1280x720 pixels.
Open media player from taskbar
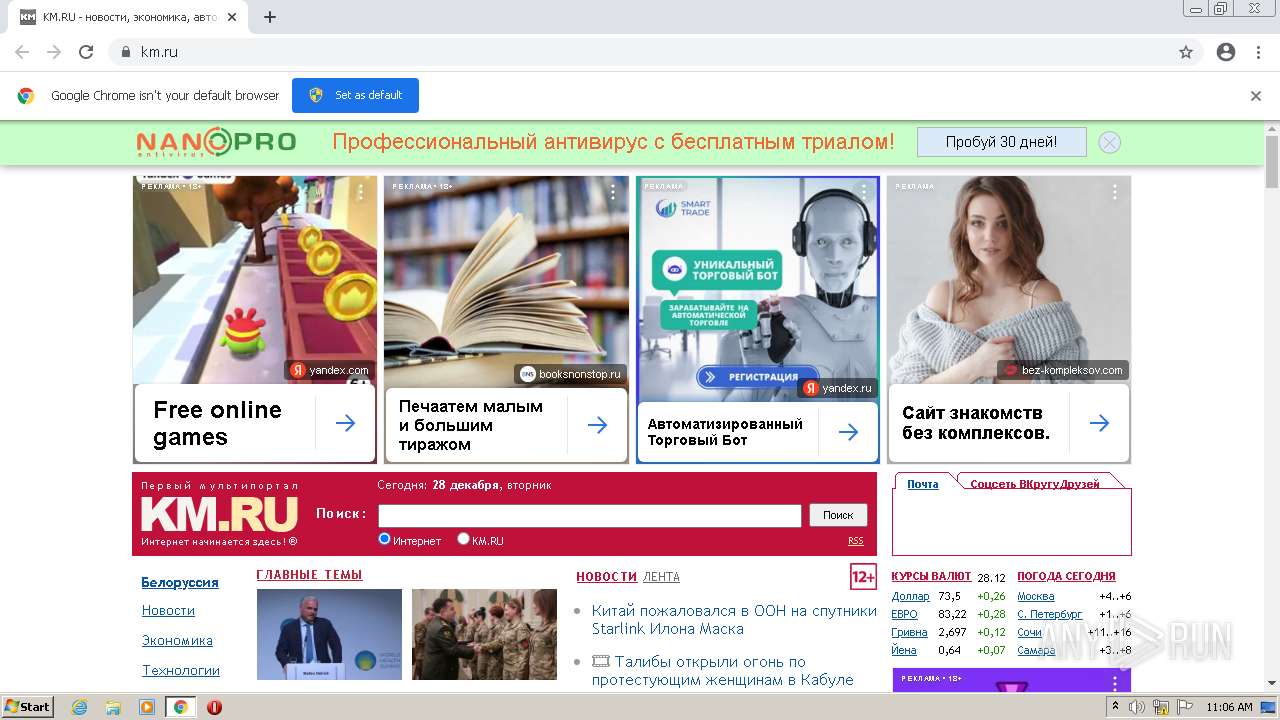pos(147,707)
